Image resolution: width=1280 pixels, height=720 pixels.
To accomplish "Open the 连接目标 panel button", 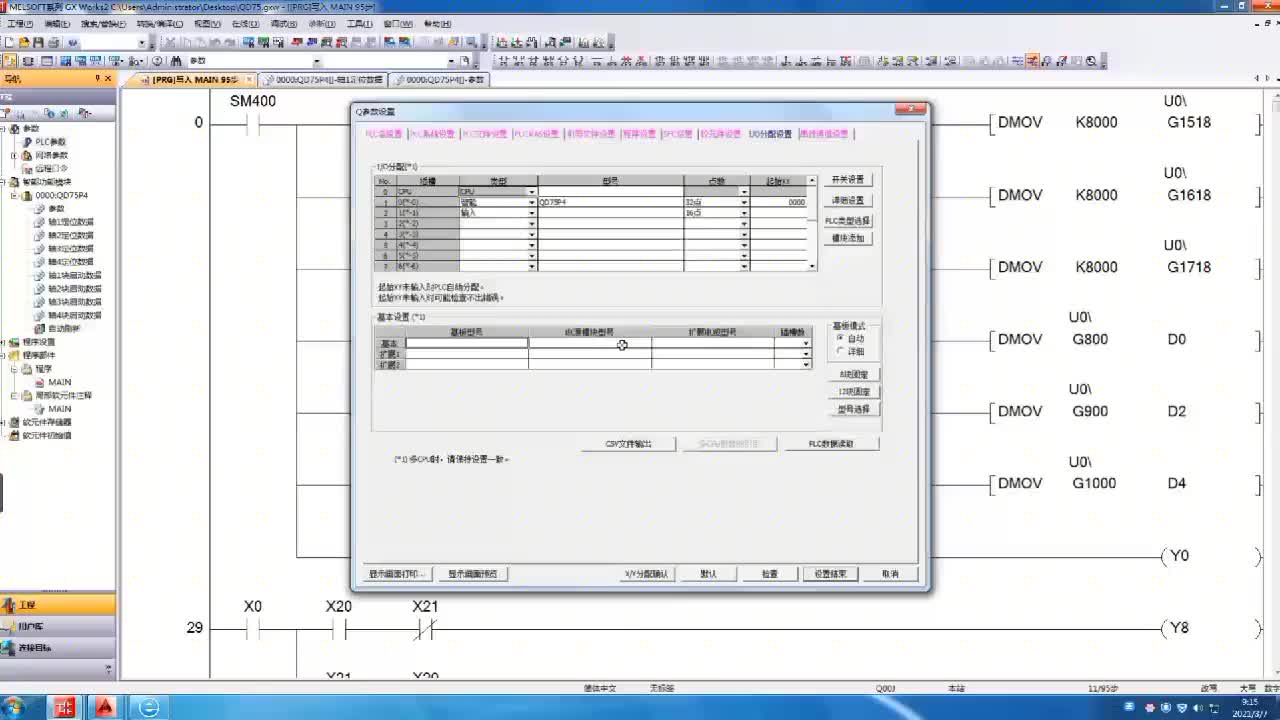I will click(x=57, y=647).
